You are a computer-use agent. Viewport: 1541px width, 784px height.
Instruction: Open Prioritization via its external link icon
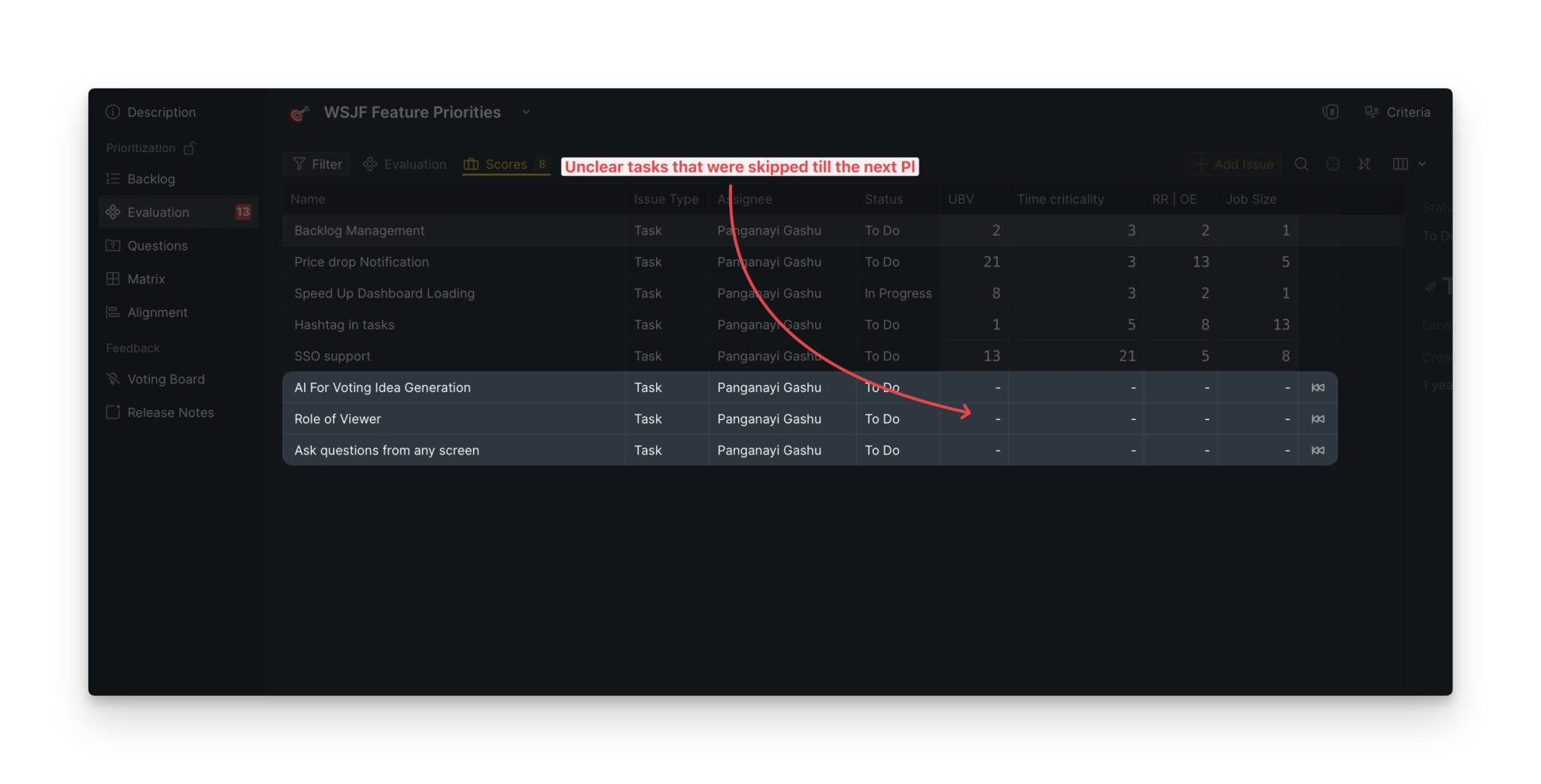point(188,147)
